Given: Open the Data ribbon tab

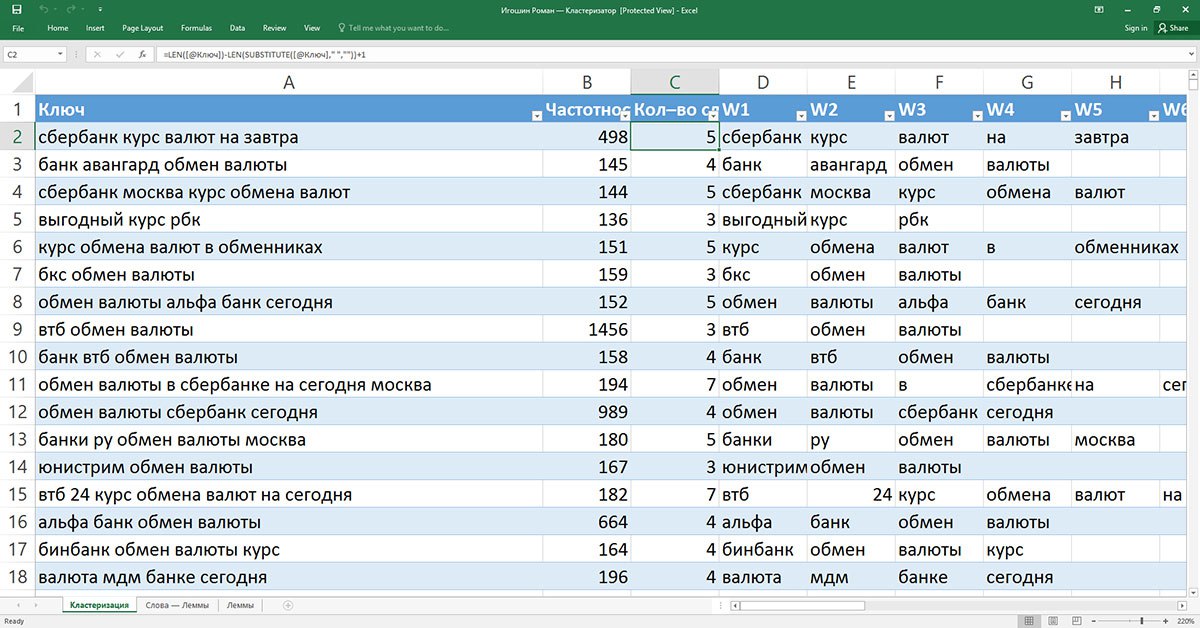Looking at the screenshot, I should [x=237, y=28].
